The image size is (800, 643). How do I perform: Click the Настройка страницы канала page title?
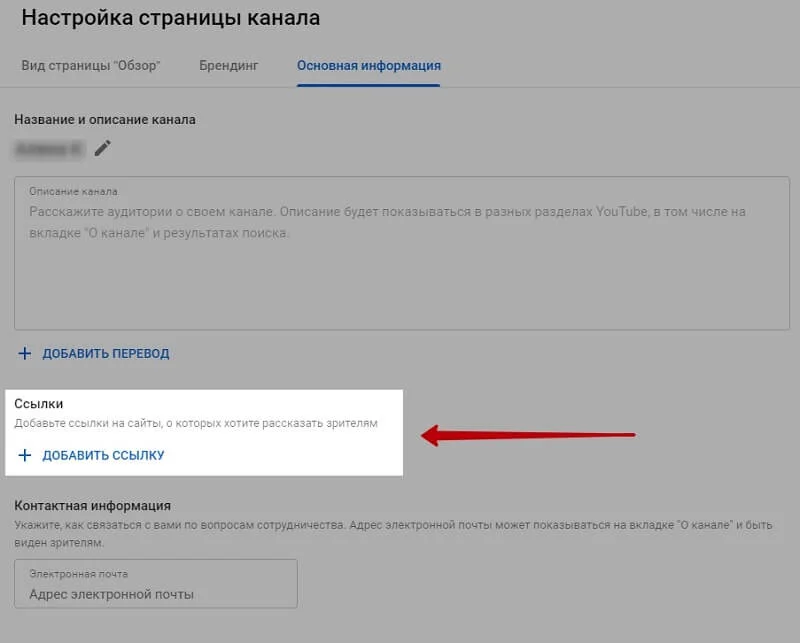(x=171, y=18)
